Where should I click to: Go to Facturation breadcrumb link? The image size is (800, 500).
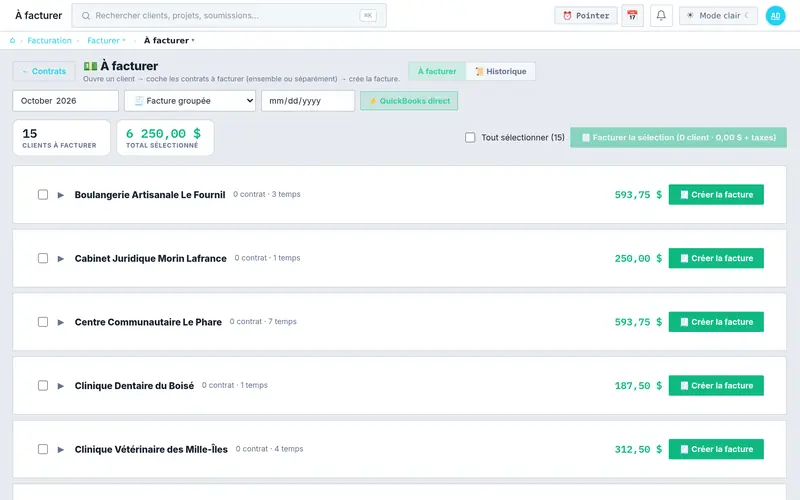(x=49, y=40)
